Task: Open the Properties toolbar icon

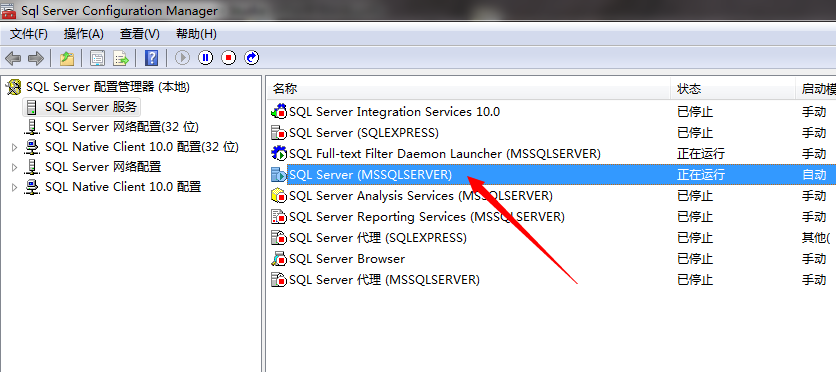Action: [x=97, y=58]
